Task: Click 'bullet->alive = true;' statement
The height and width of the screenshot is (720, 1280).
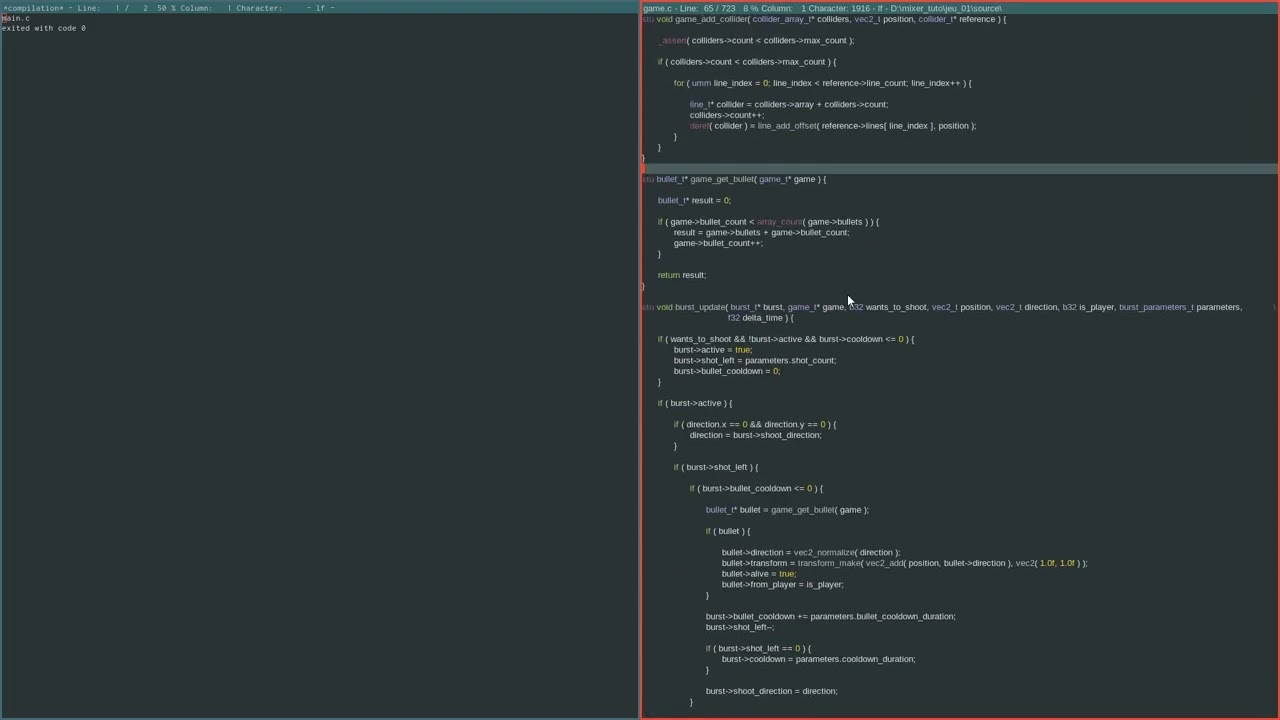Action: click(759, 574)
